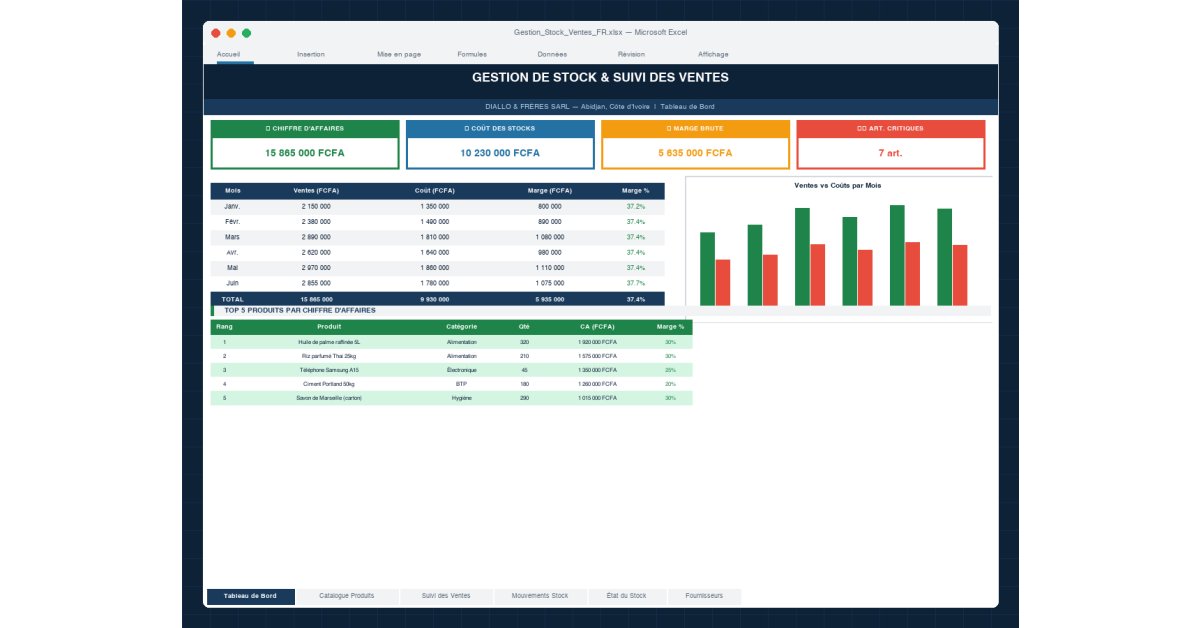Click the Produit column header

(x=329, y=327)
